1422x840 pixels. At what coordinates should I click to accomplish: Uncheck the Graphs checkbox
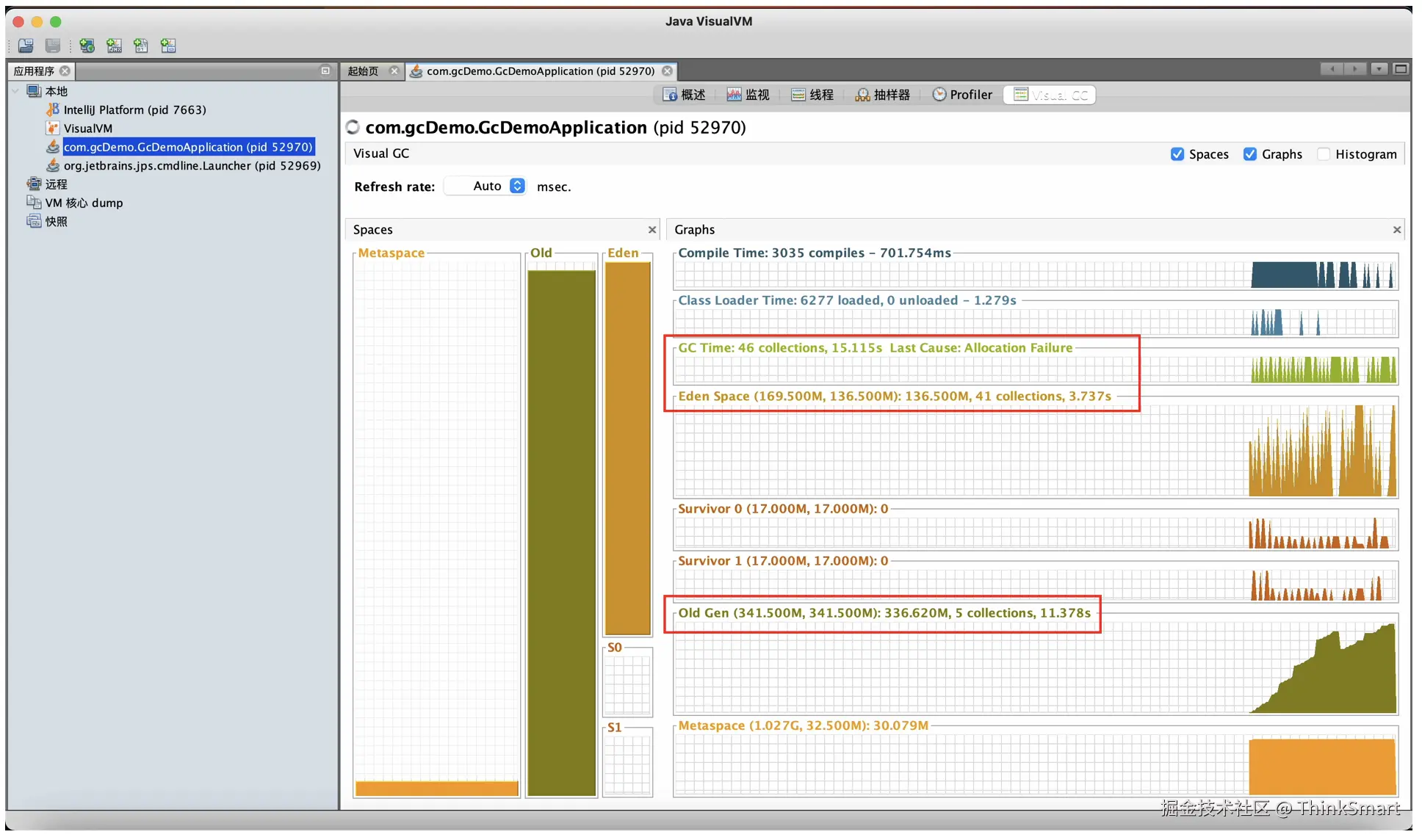(1249, 154)
